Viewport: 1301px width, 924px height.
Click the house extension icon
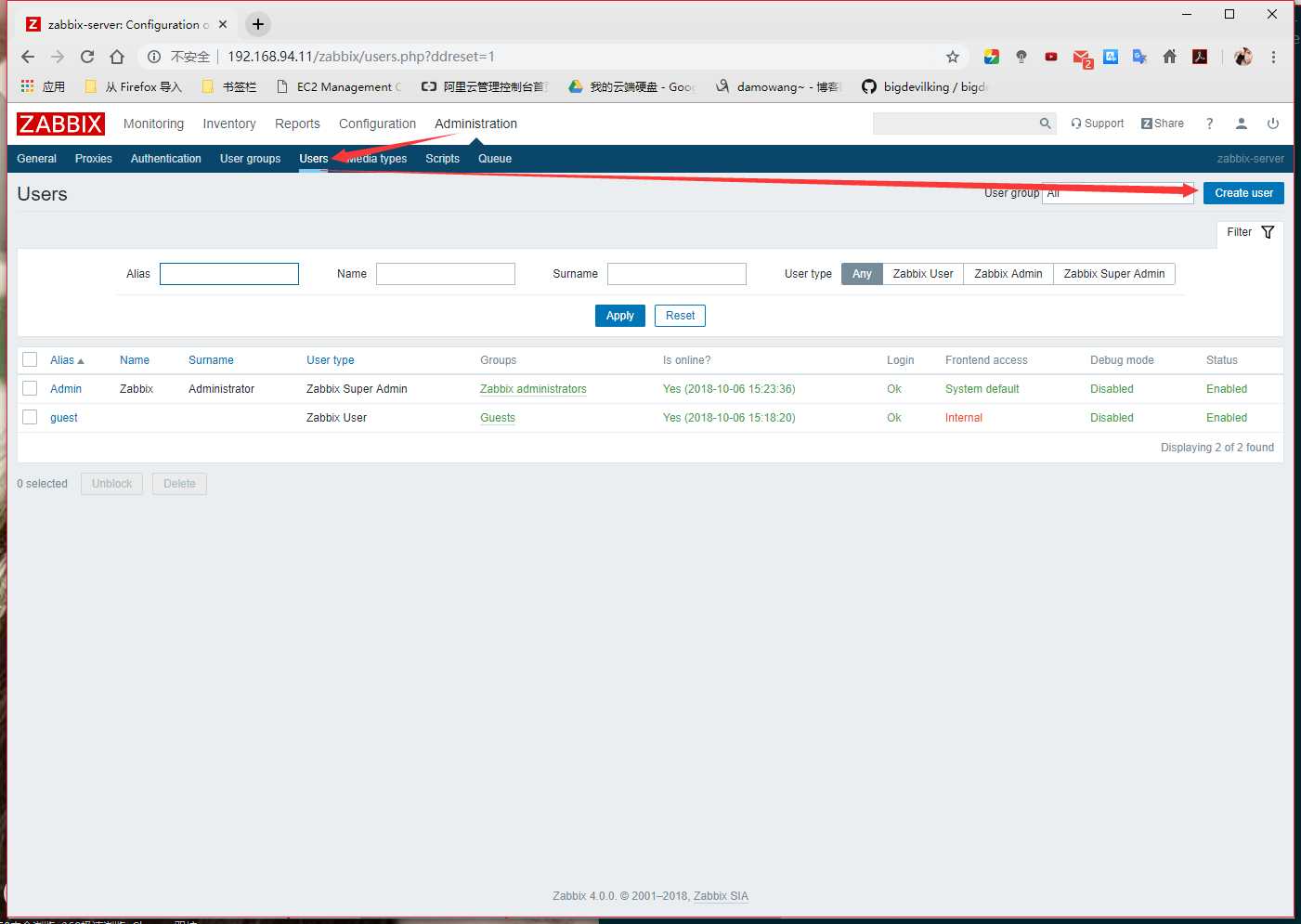[1170, 57]
